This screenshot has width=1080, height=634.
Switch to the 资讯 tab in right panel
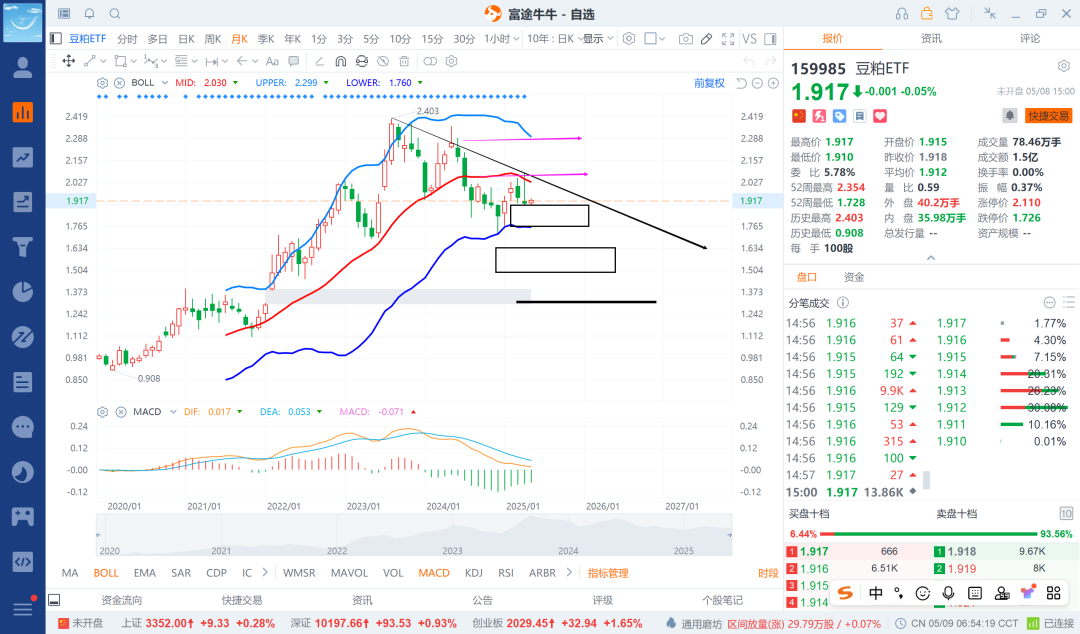click(931, 39)
